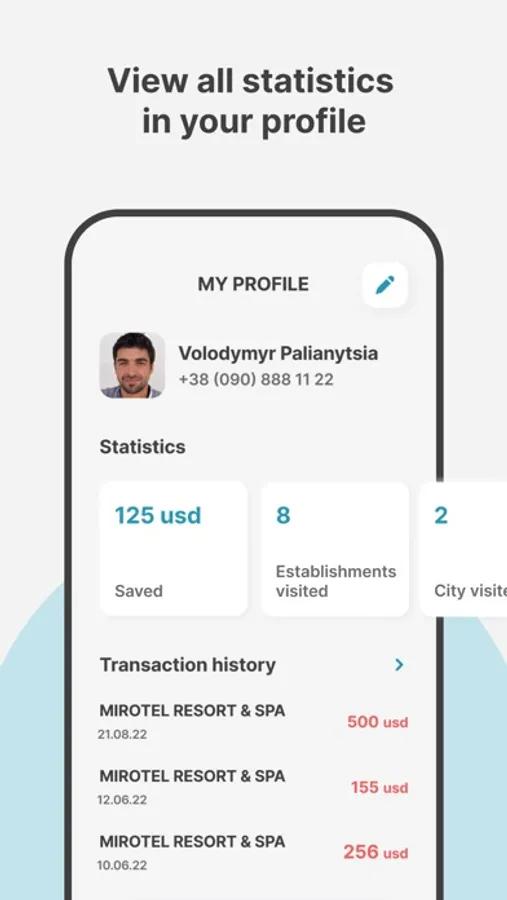Tap the number 2 in City card
Image resolution: width=507 pixels, height=900 pixels.
441,515
